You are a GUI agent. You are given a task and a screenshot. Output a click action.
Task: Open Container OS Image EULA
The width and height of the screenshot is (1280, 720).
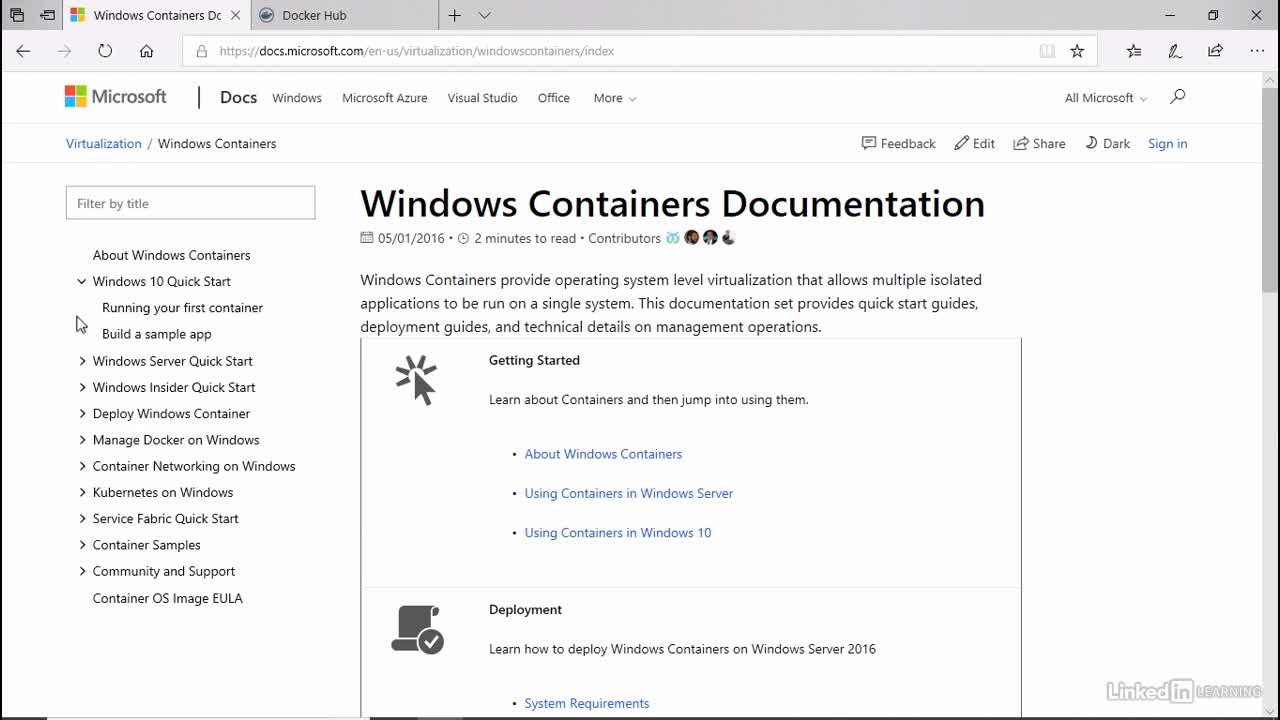click(x=168, y=598)
